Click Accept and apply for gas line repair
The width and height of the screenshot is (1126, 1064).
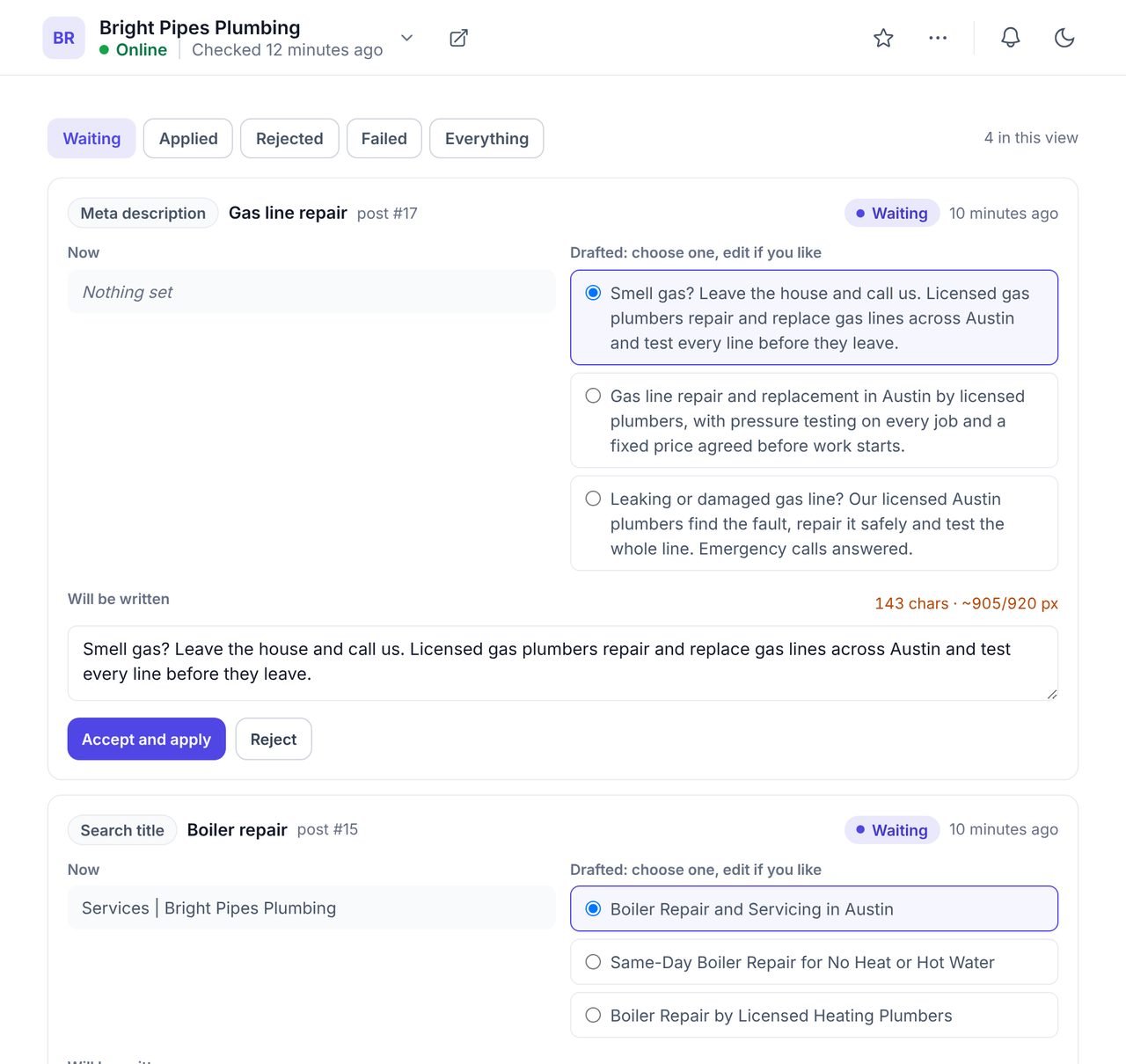pos(146,739)
